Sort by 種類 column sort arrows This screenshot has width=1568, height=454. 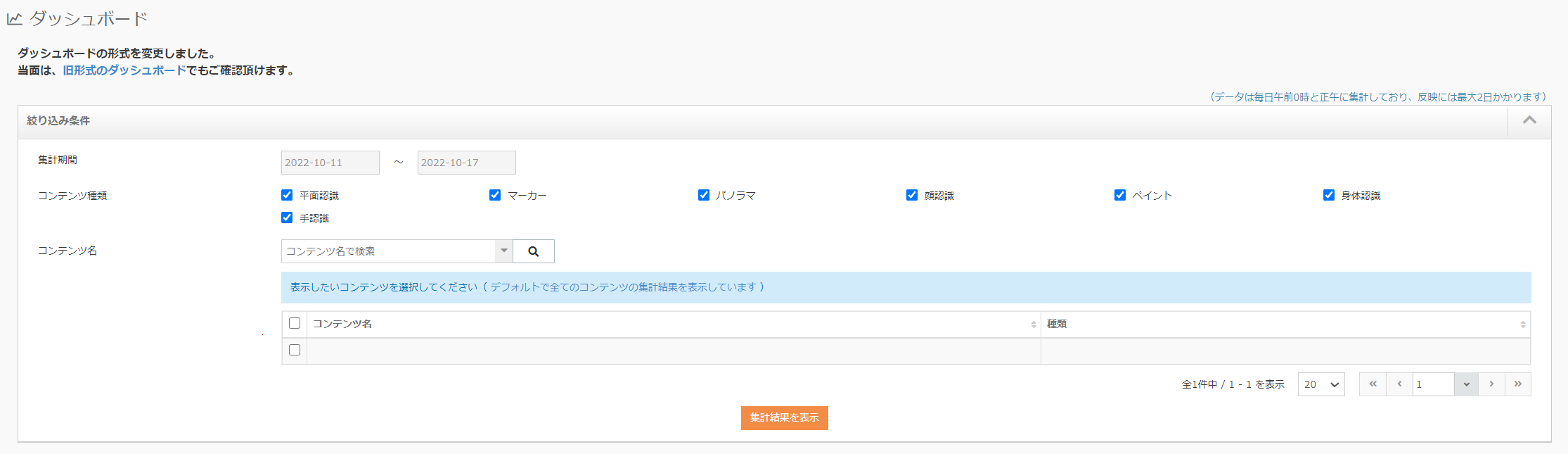pos(1523,324)
